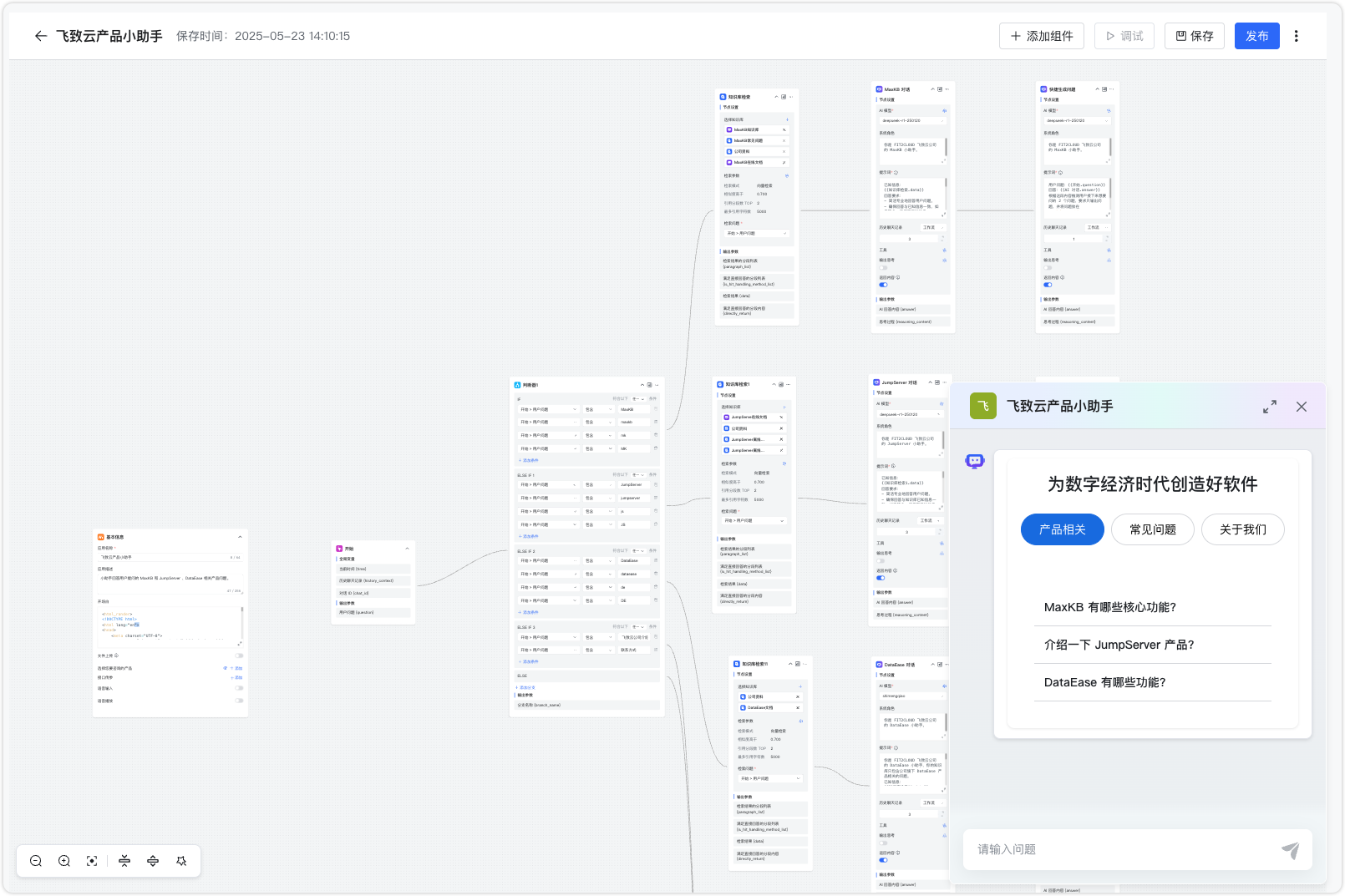Toggle 语音播放 switch in 基本信息 node
The width and height of the screenshot is (1345, 896).
click(239, 701)
